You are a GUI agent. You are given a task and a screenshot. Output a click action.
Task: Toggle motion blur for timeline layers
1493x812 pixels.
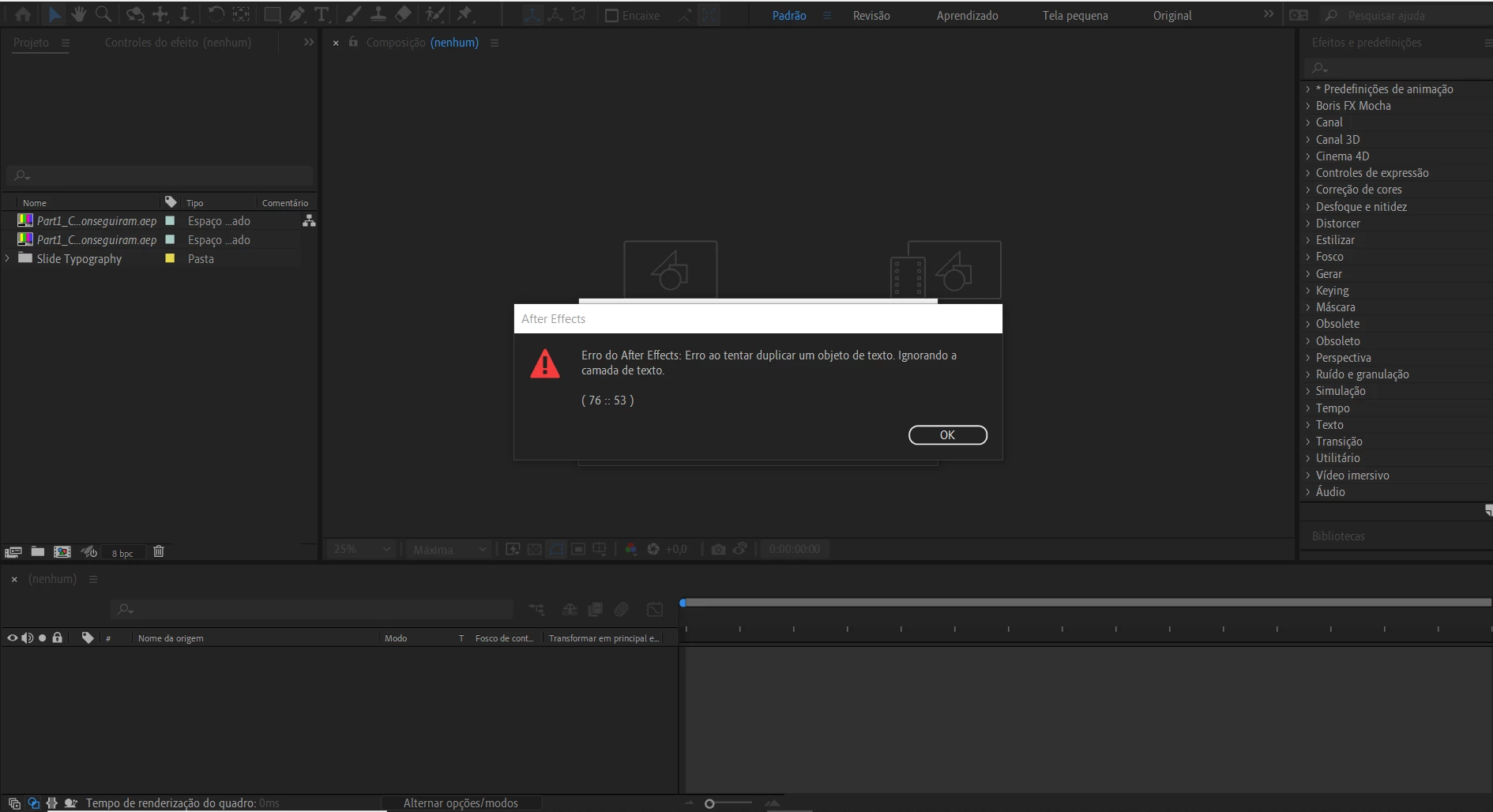(x=622, y=610)
